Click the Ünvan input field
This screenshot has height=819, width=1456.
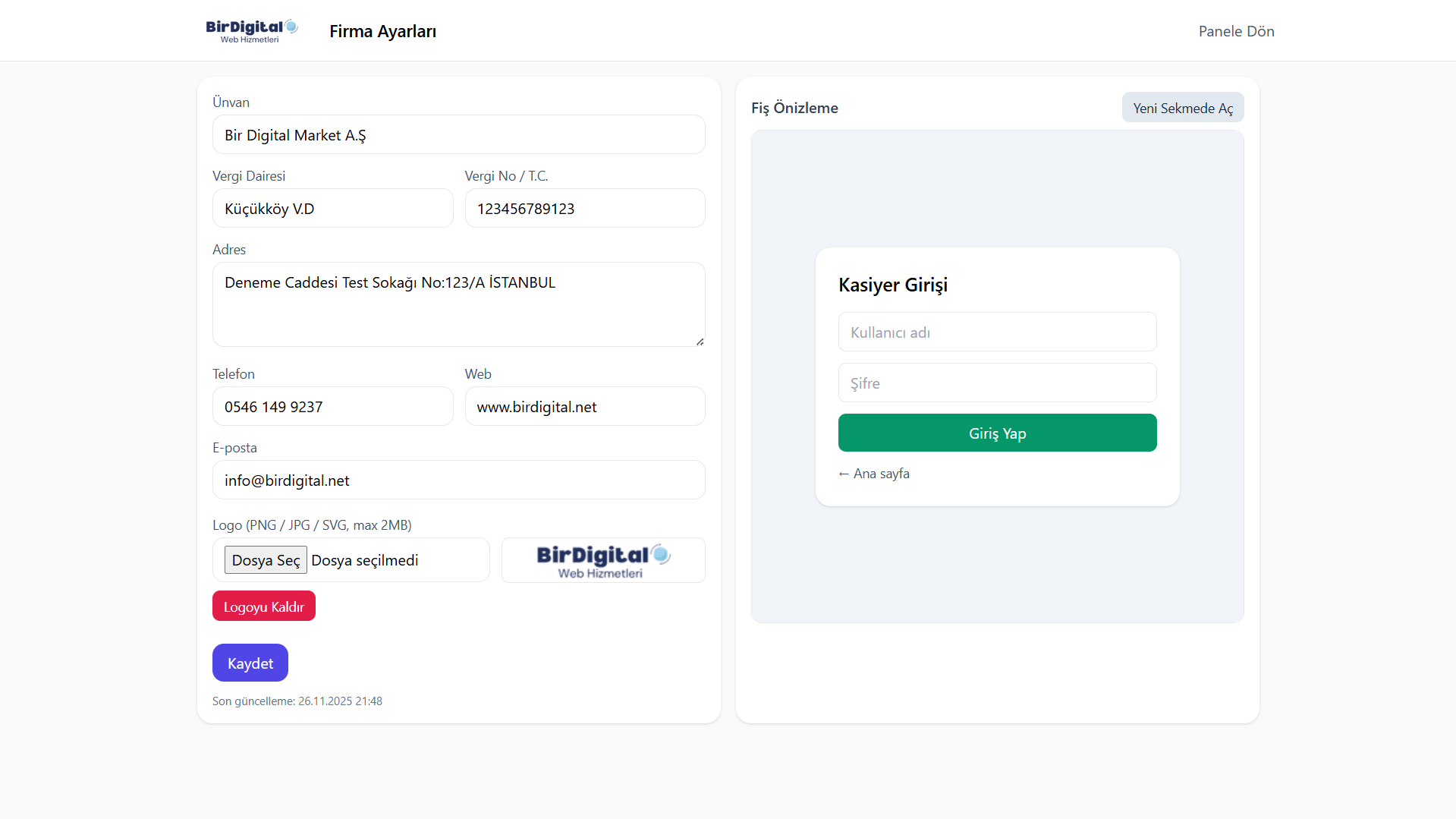[x=458, y=135]
